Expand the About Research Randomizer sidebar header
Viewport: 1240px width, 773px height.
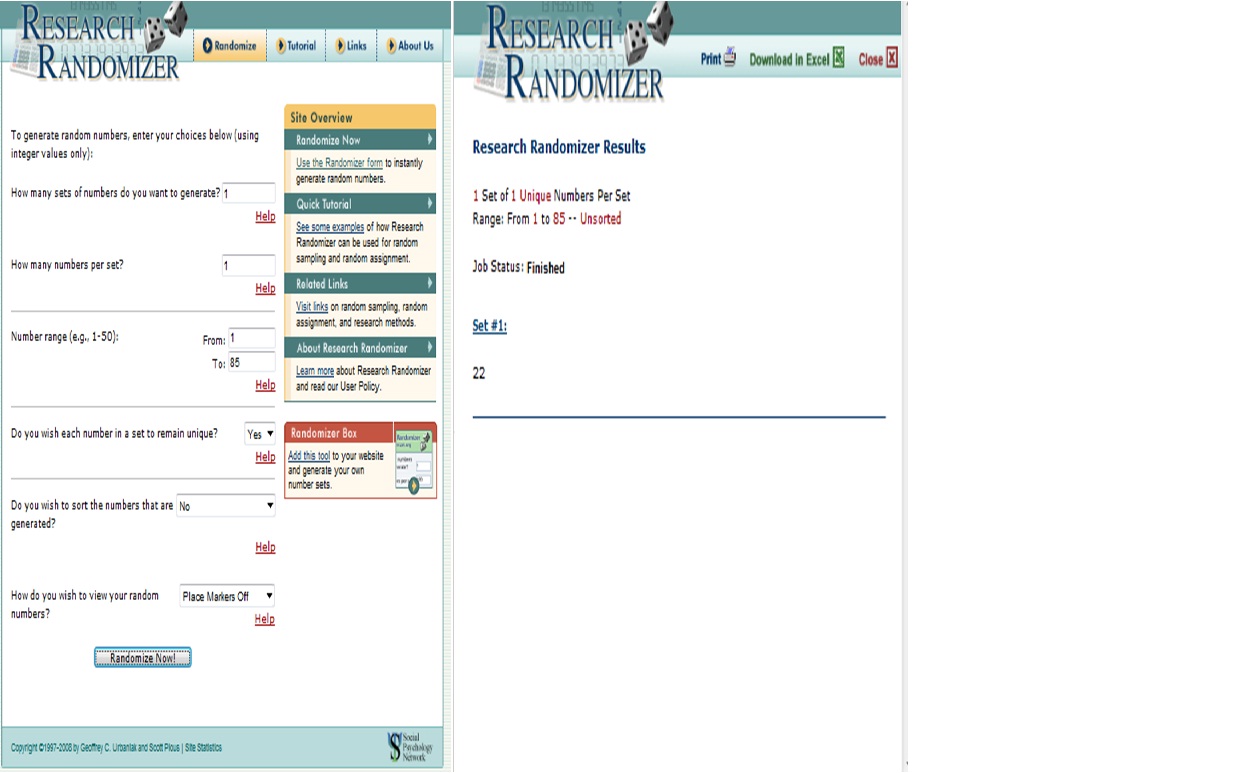(360, 348)
